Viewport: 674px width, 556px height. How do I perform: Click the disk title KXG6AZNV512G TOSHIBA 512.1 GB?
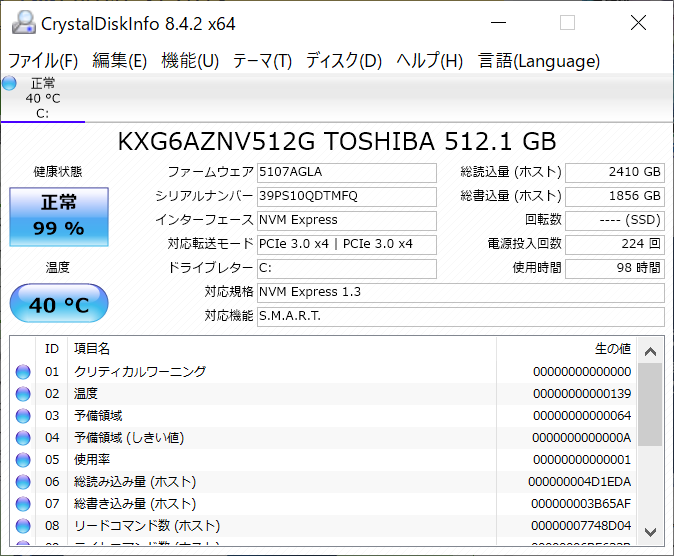[337, 141]
